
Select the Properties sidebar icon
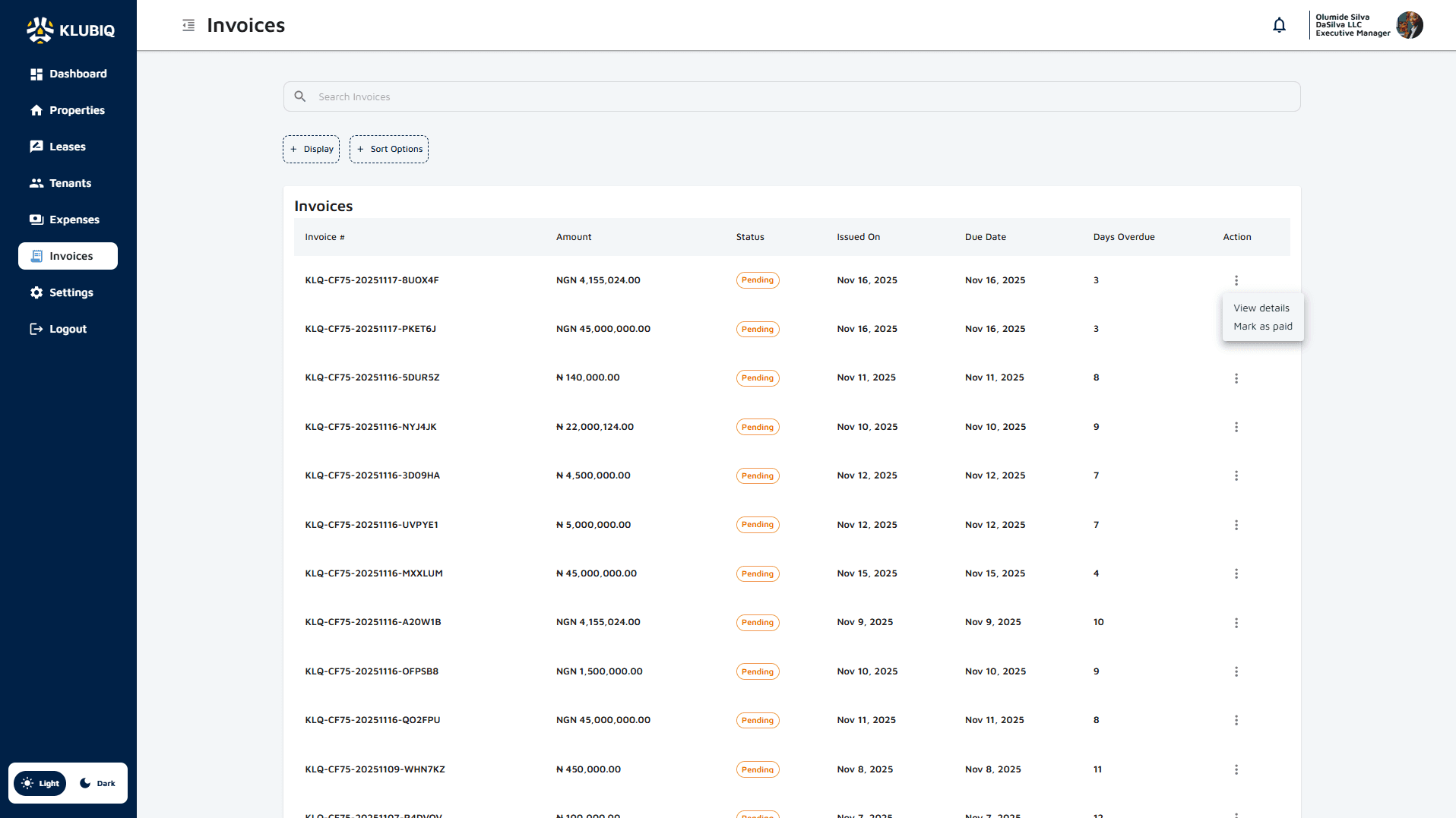pos(36,110)
